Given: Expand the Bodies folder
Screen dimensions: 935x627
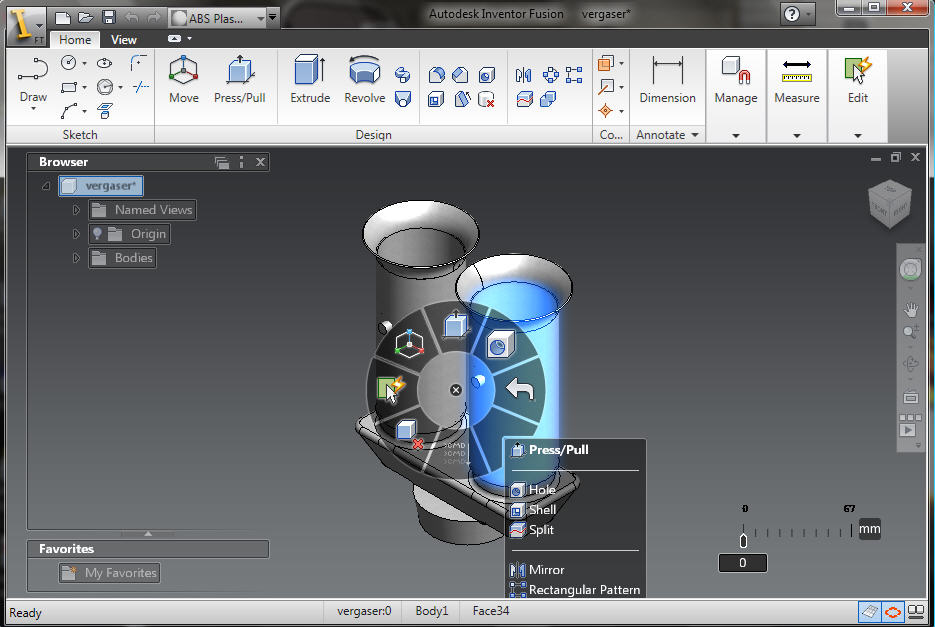Looking at the screenshot, I should pyautogui.click(x=76, y=258).
